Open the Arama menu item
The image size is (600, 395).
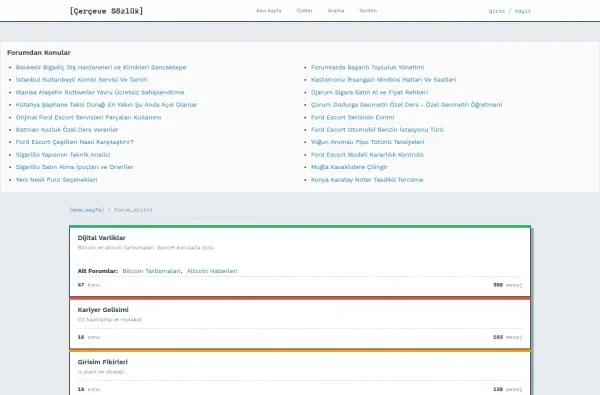click(x=336, y=11)
